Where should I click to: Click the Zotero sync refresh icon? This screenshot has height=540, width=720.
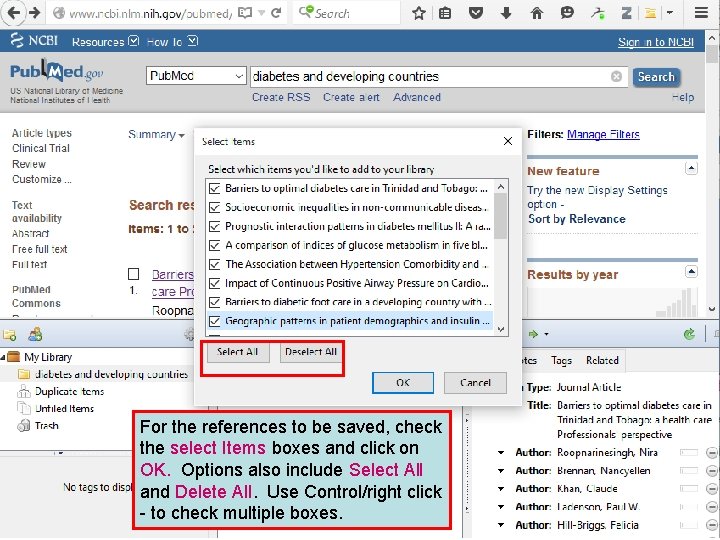tap(689, 334)
